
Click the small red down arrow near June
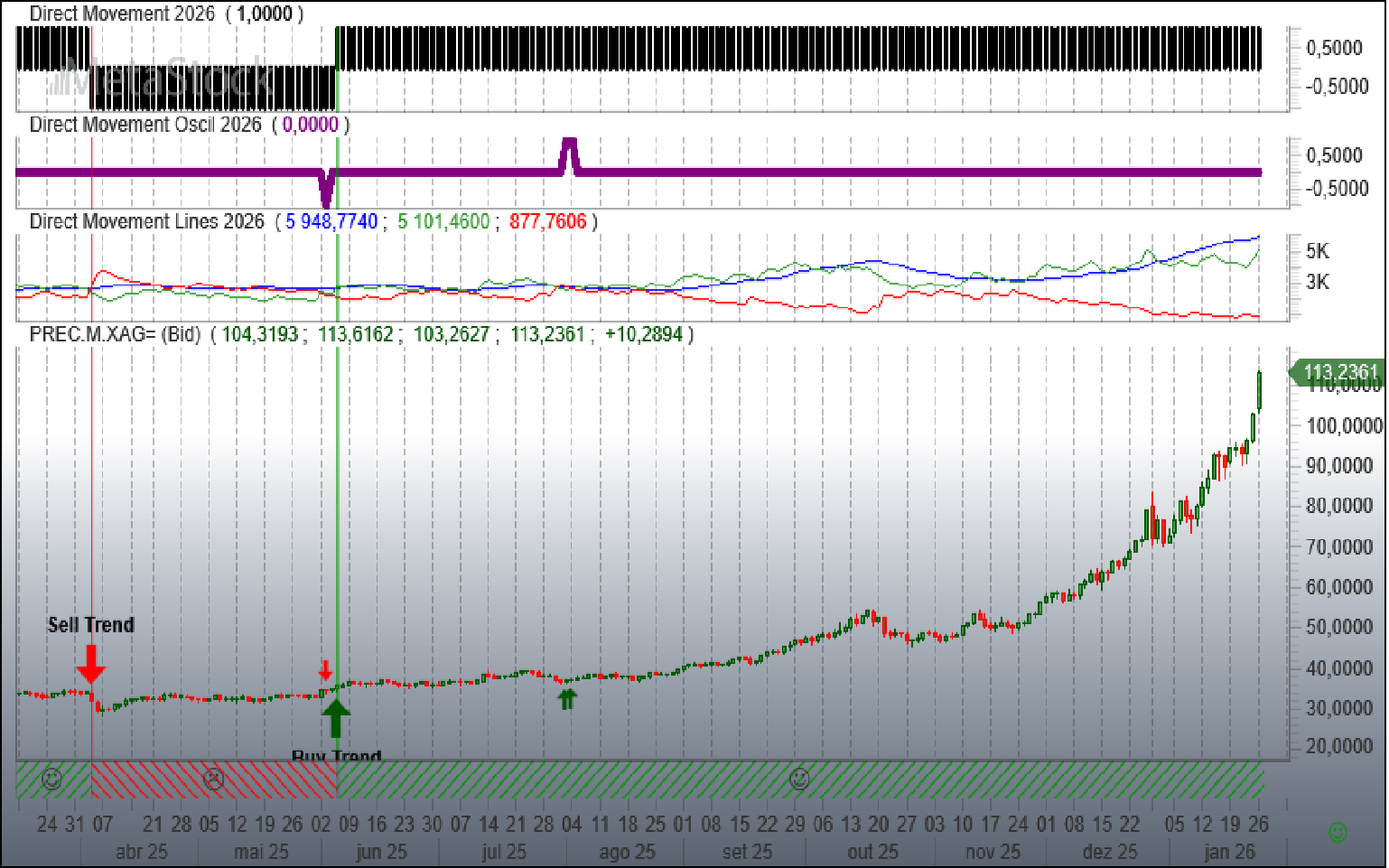click(325, 670)
